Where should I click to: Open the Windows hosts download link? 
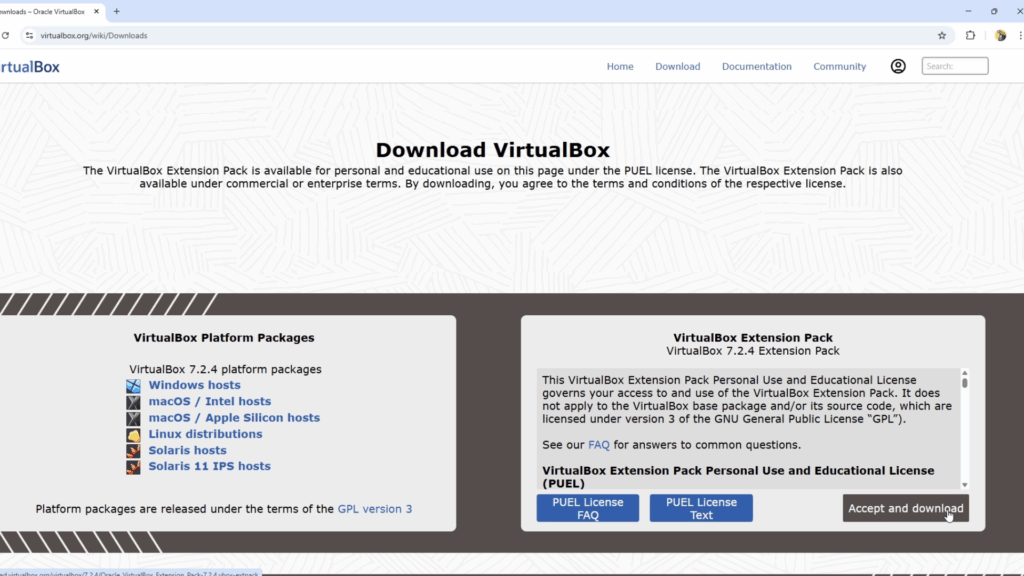pyautogui.click(x=194, y=385)
